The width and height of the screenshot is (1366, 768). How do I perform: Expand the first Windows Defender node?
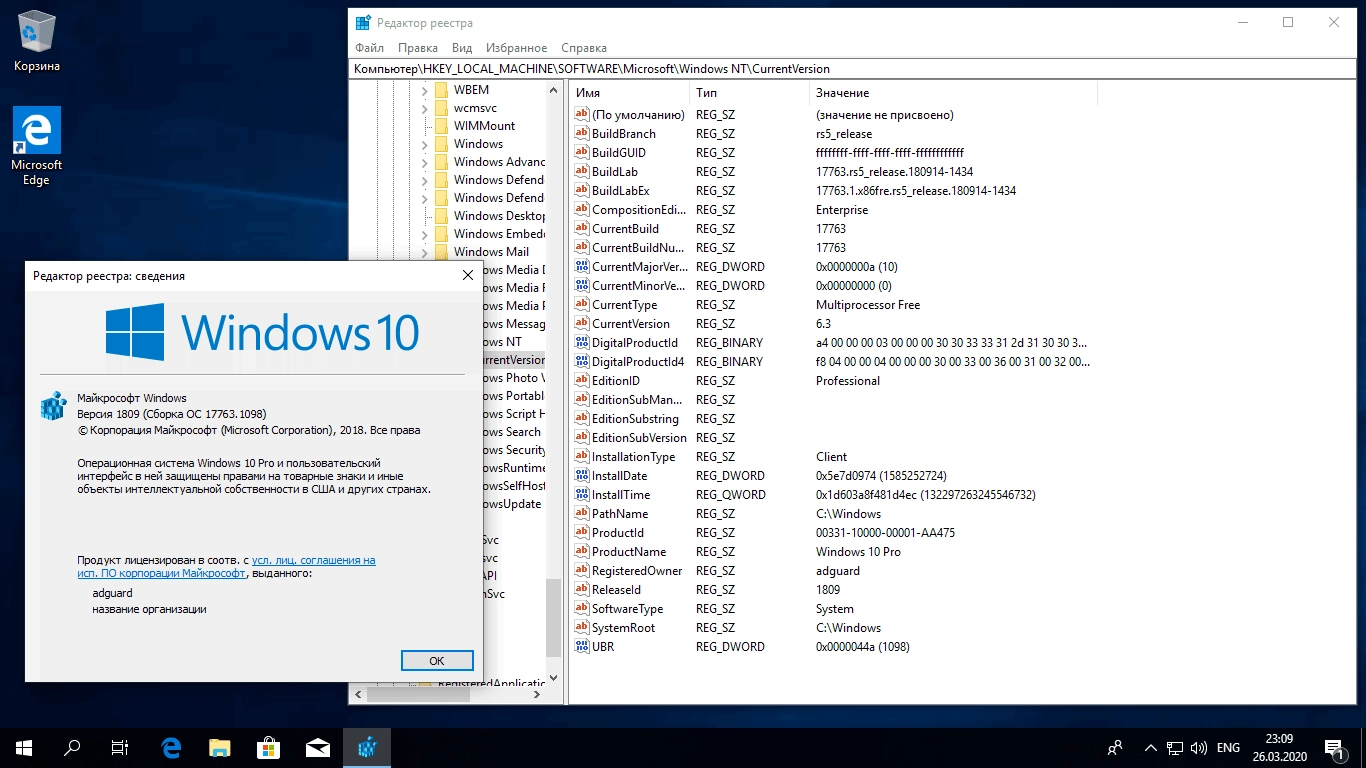(424, 180)
